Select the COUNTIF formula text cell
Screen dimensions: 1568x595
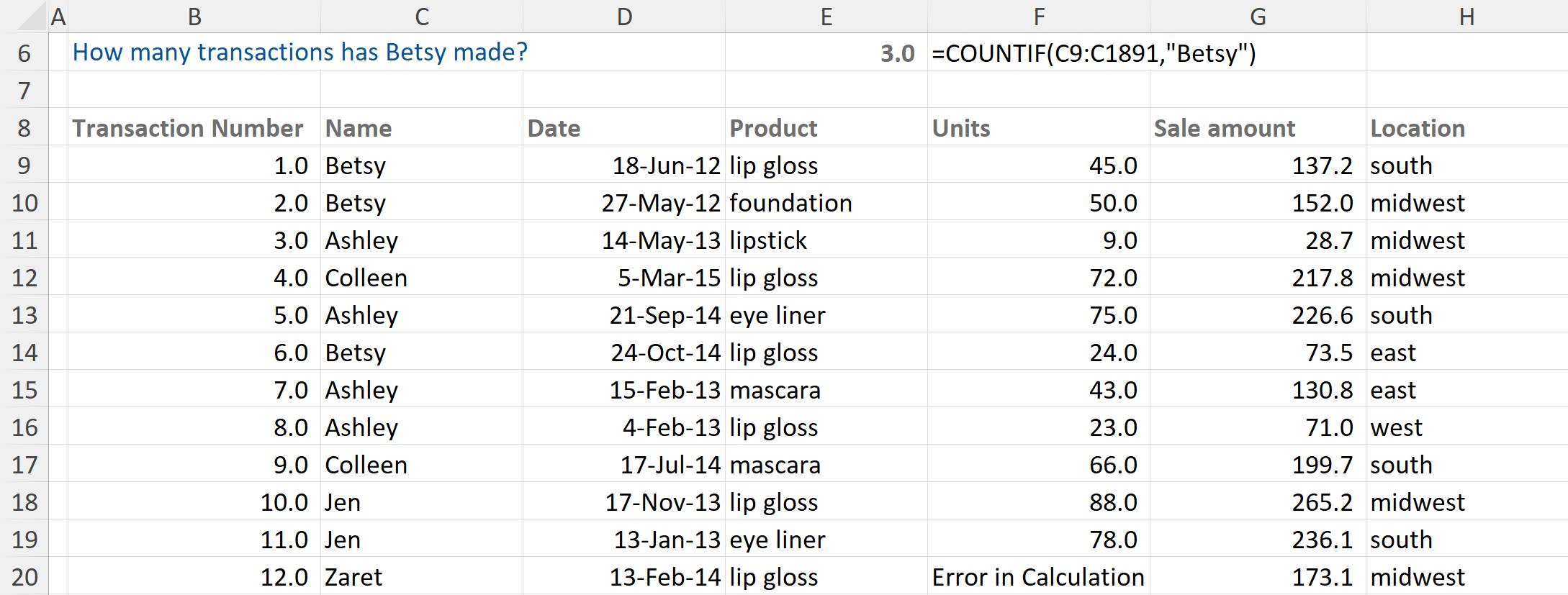[x=1093, y=54]
